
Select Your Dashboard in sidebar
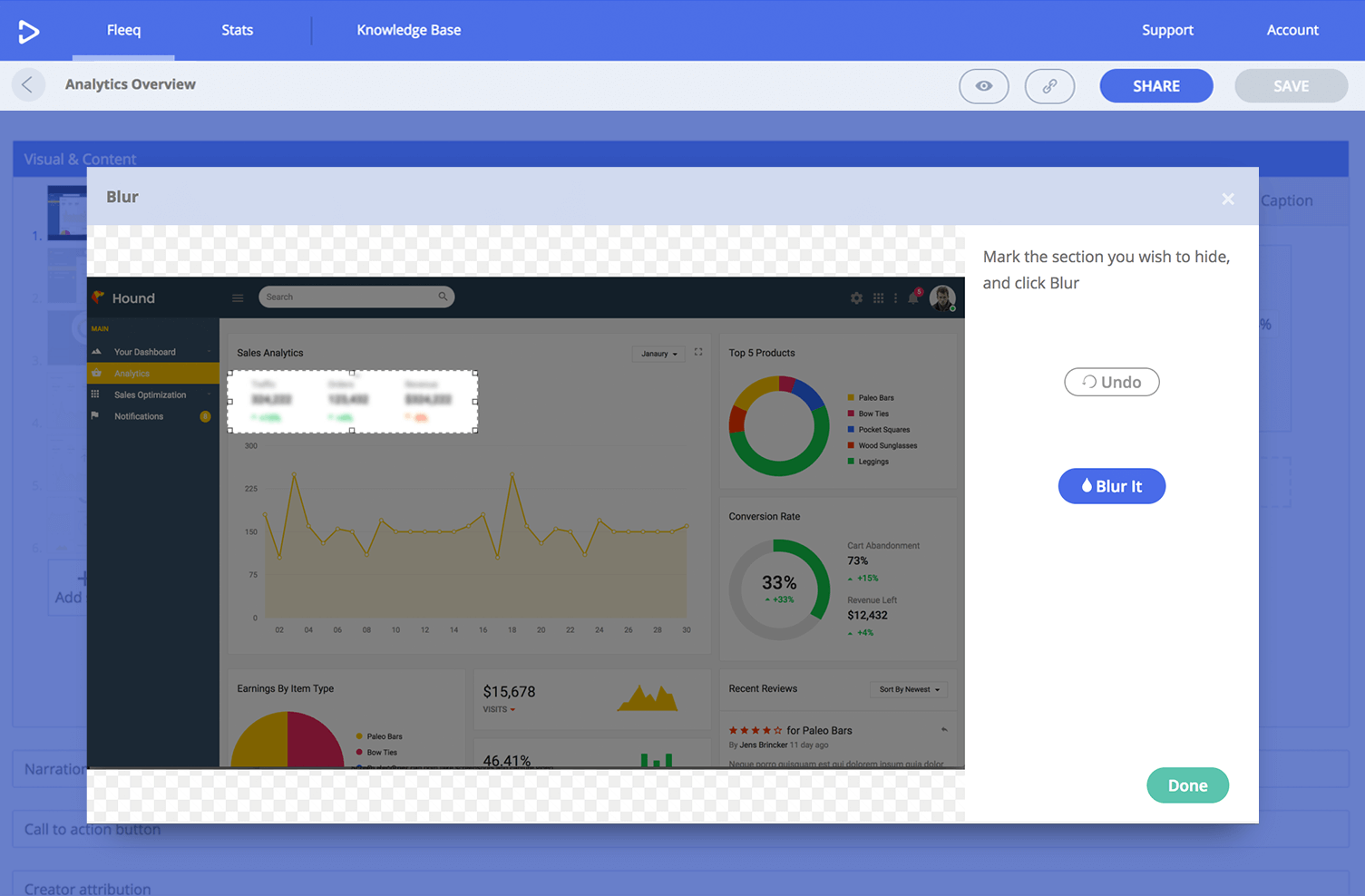[153, 352]
